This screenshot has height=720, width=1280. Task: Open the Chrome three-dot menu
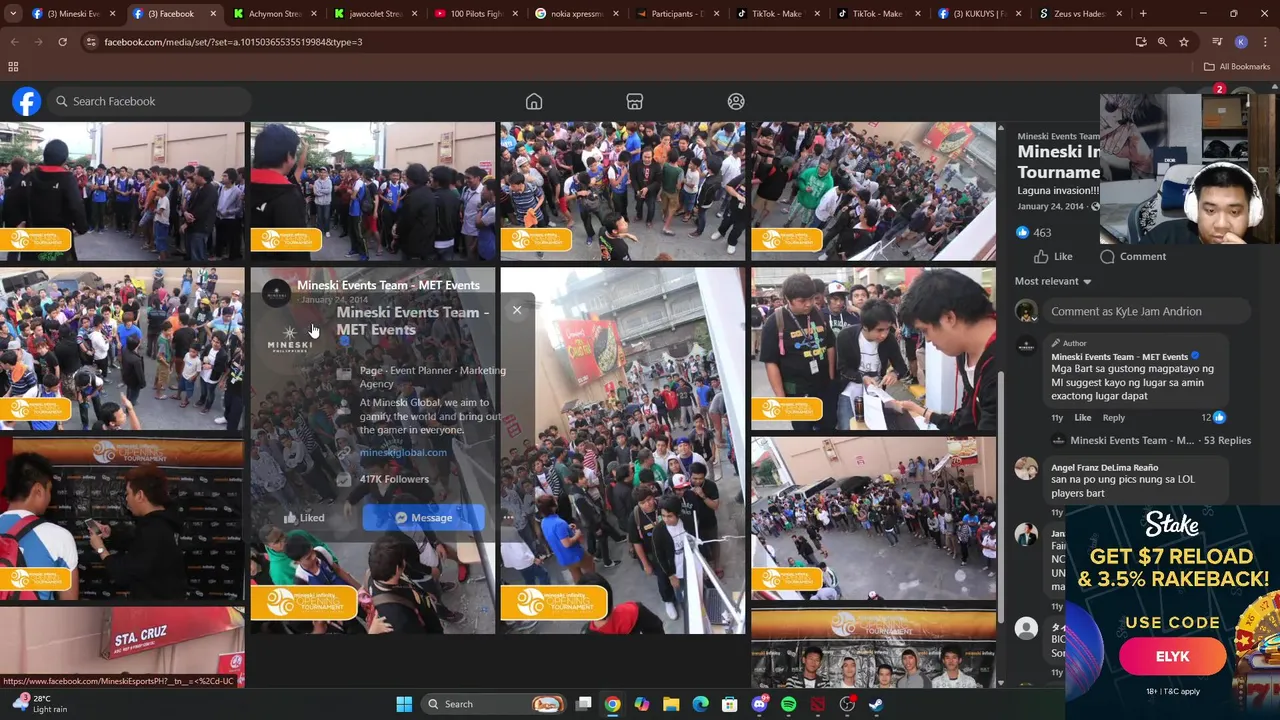1264,42
